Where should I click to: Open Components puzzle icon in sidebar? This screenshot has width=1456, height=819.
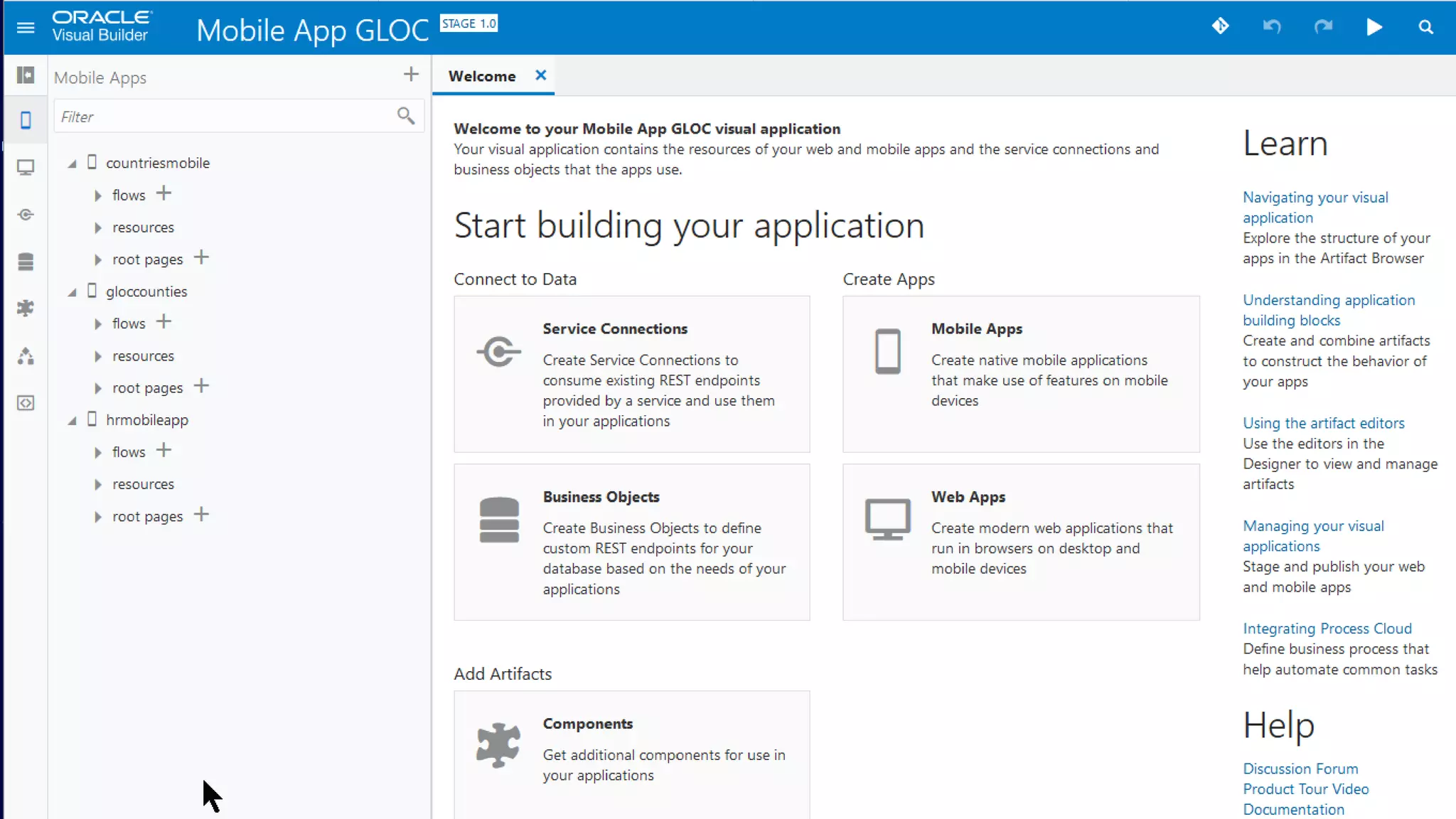26,308
